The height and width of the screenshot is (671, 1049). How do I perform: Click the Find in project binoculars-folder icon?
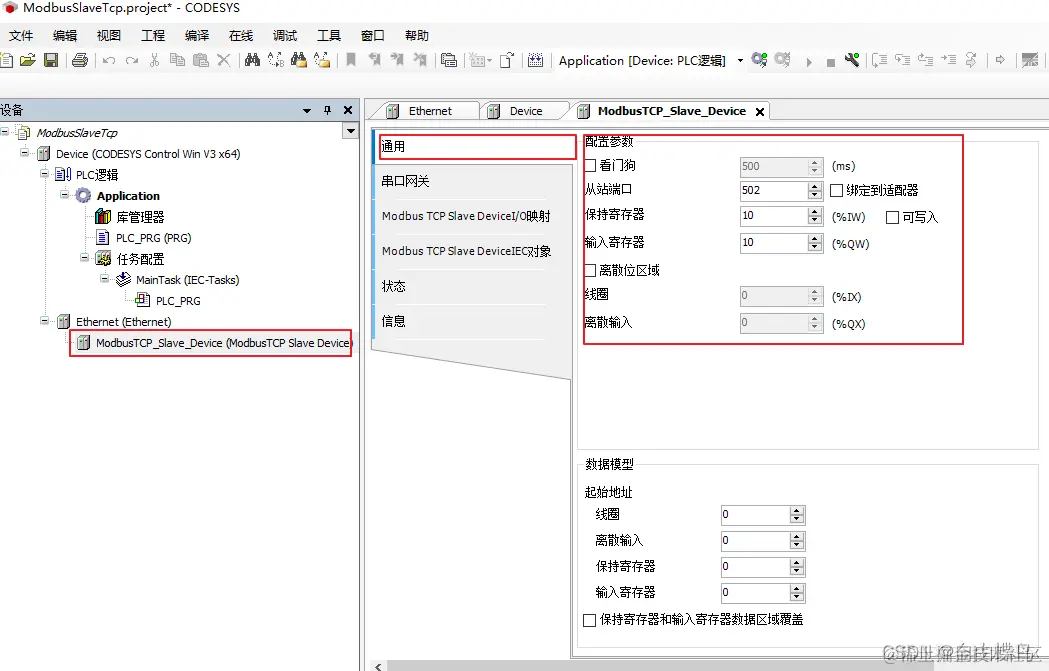(298, 60)
